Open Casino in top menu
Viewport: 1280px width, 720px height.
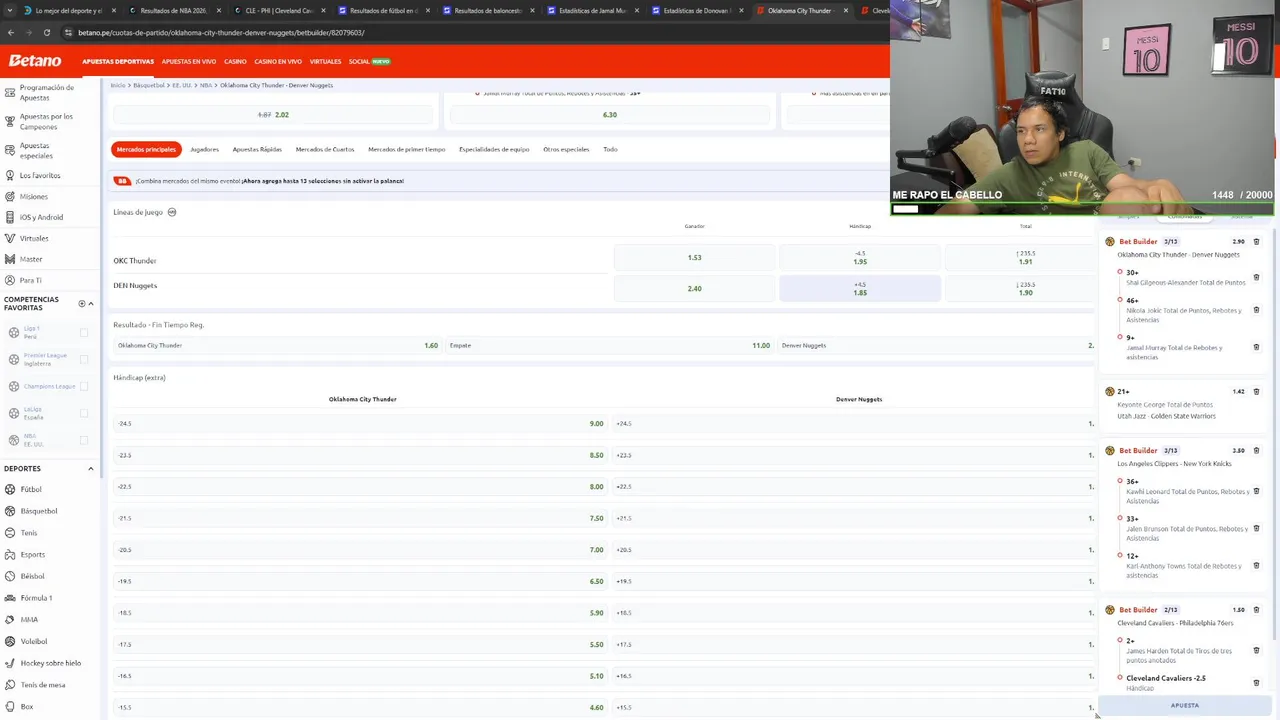[x=235, y=62]
